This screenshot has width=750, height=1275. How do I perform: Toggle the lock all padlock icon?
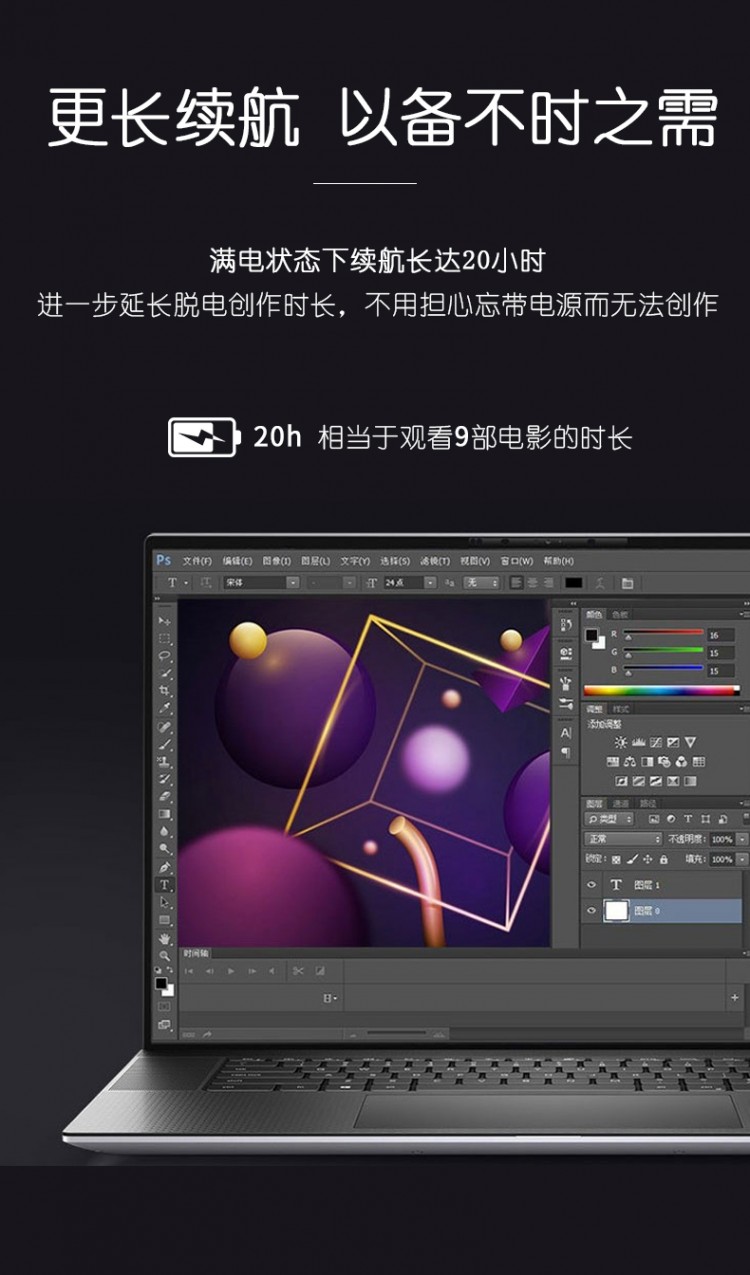664,859
